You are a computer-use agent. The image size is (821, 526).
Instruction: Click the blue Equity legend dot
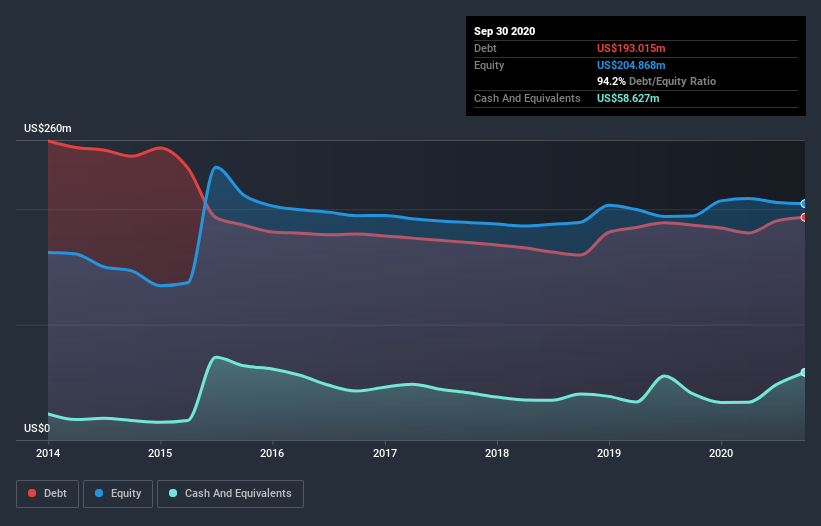coord(99,493)
